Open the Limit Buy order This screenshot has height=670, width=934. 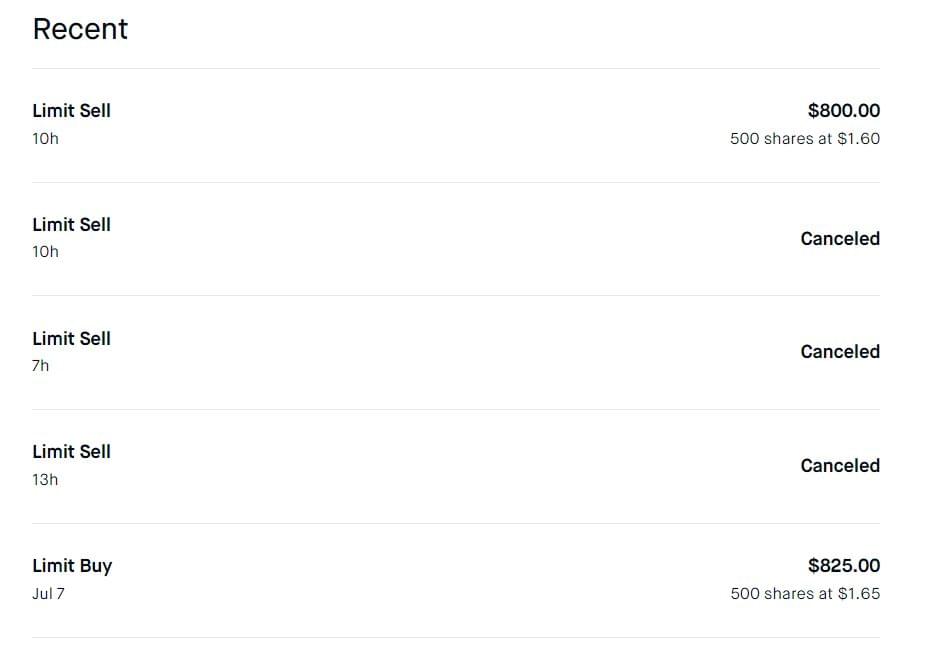click(72, 566)
